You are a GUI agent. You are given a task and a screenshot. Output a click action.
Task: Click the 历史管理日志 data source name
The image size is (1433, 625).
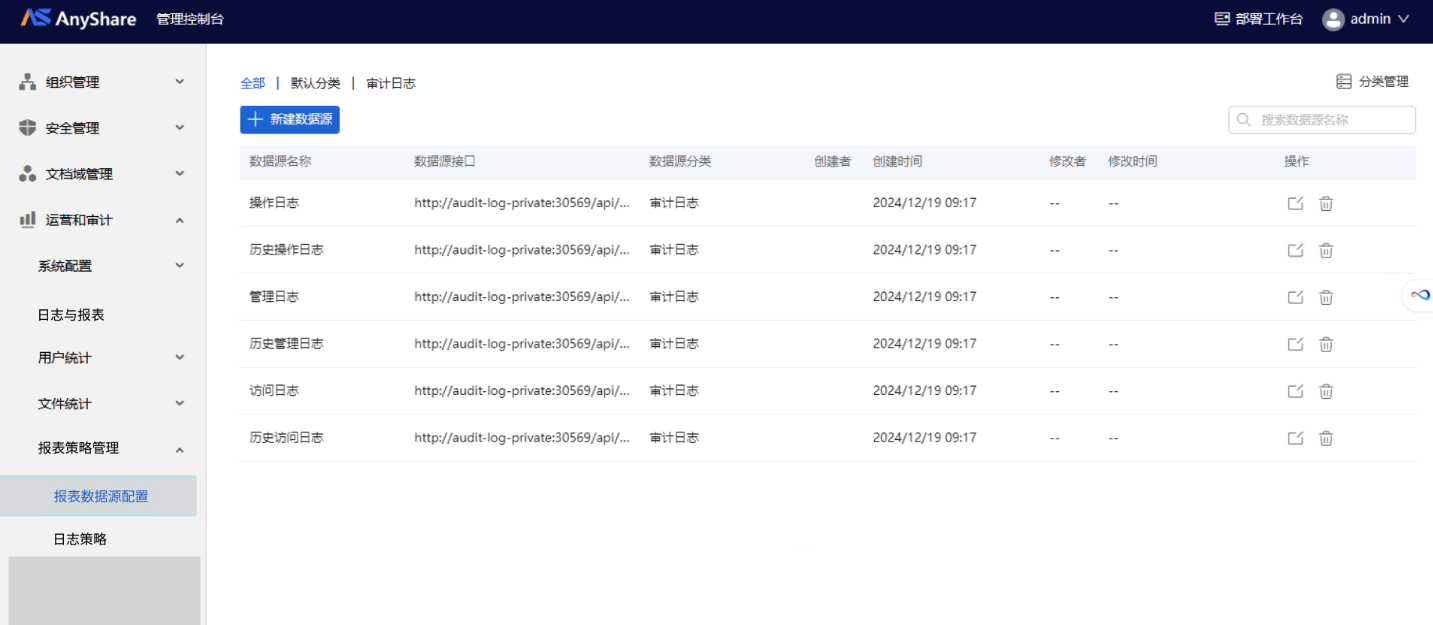pos(286,344)
